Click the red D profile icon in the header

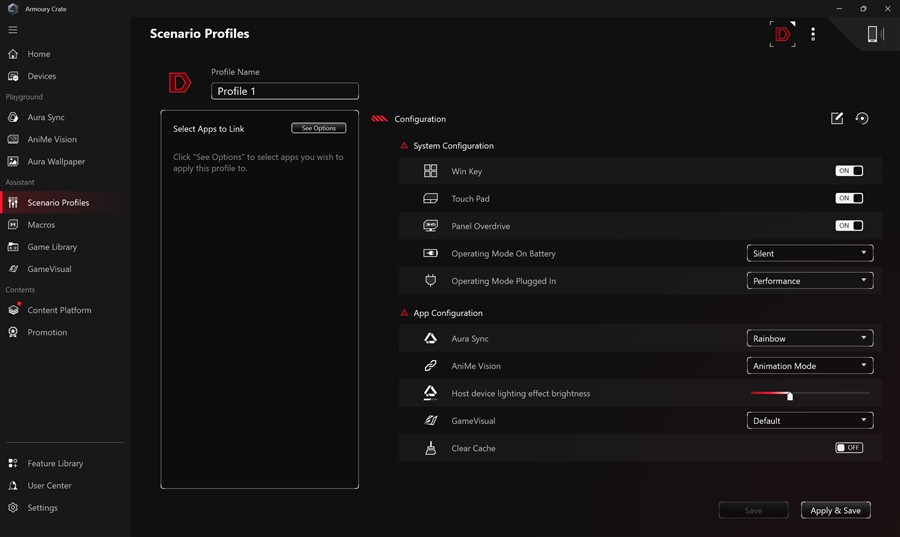[782, 34]
